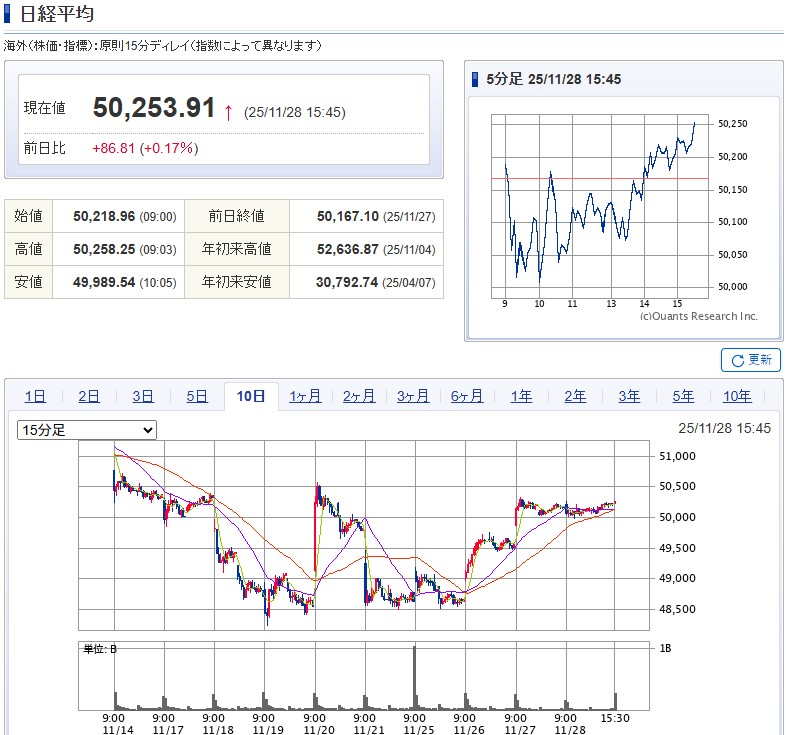Show the 2ヶ月 chart range
This screenshot has height=735, width=786.
(359, 396)
